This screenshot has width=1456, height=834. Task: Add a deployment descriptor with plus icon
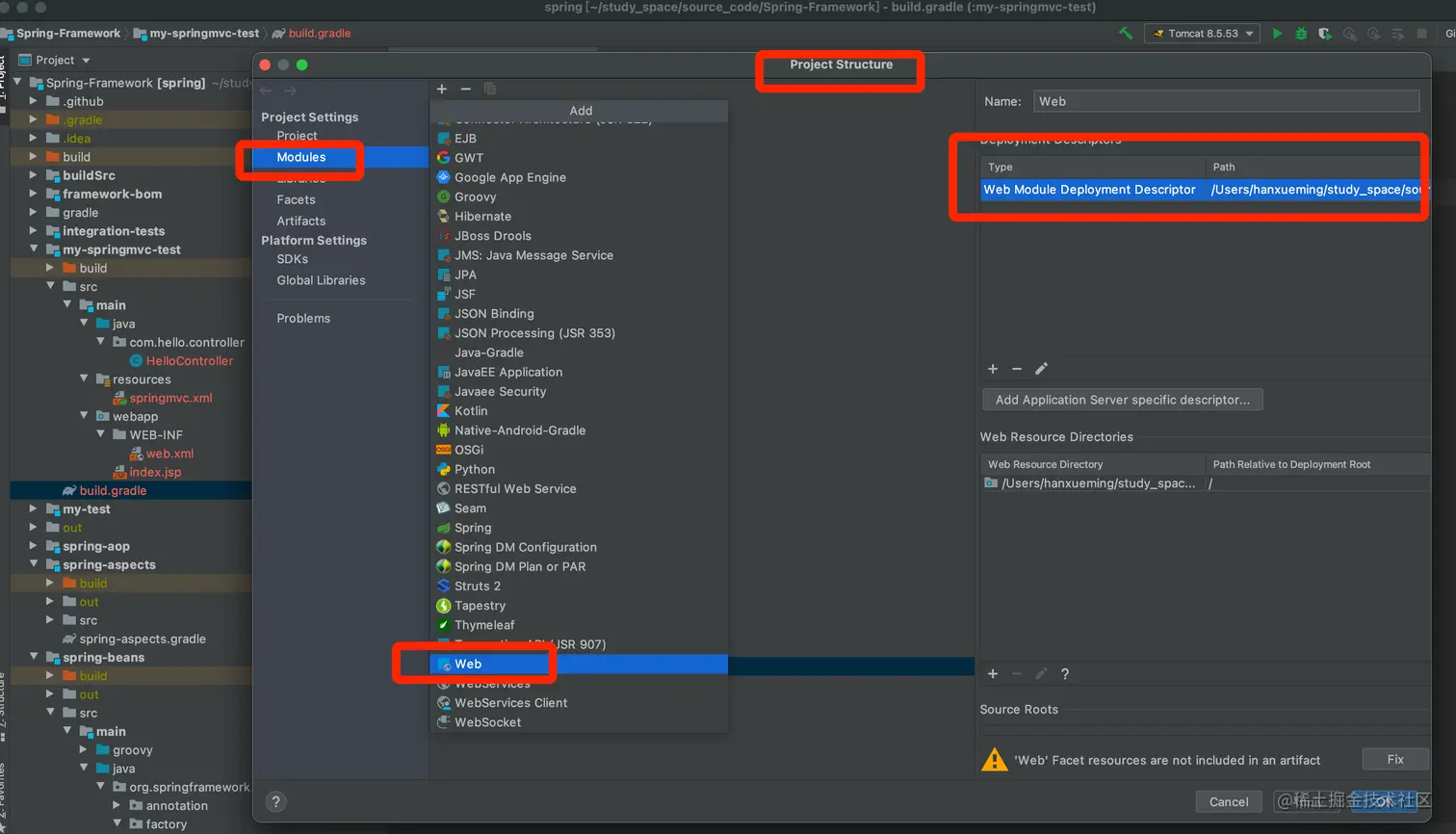993,369
